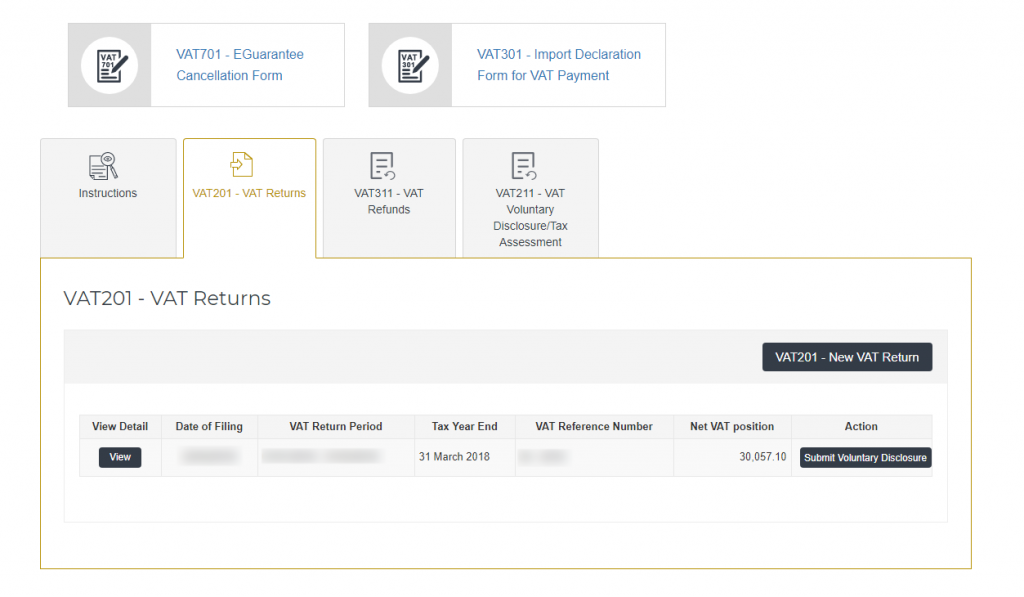Click the Action column header

[x=861, y=427]
